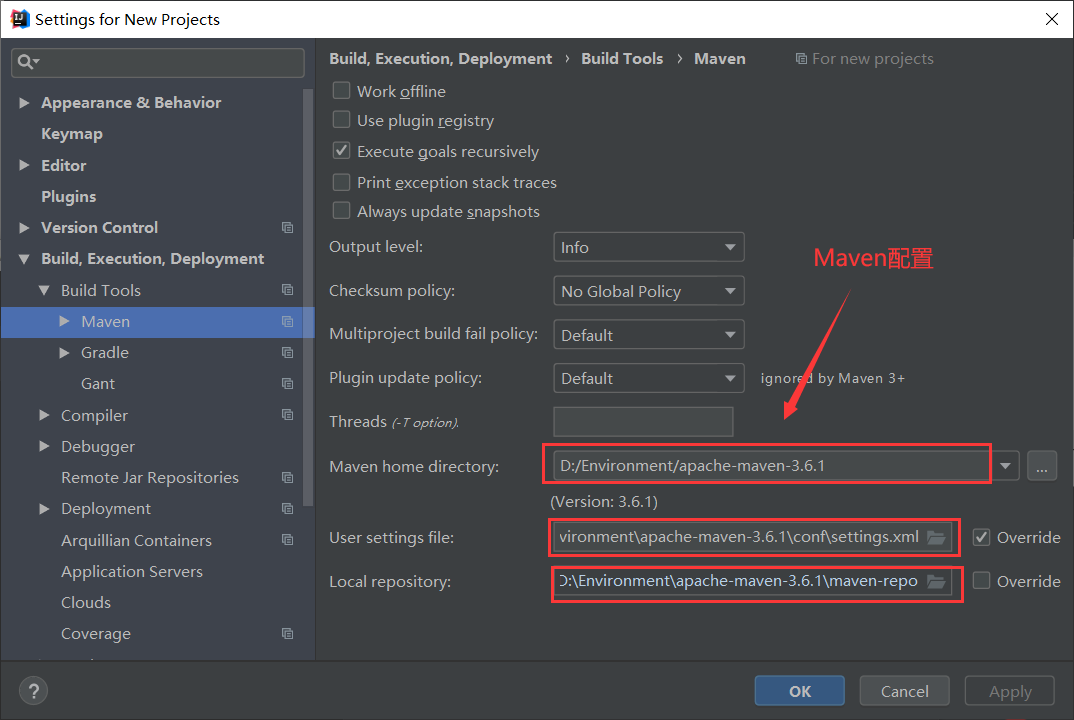Click the search magnifier icon in settings

click(x=26, y=62)
